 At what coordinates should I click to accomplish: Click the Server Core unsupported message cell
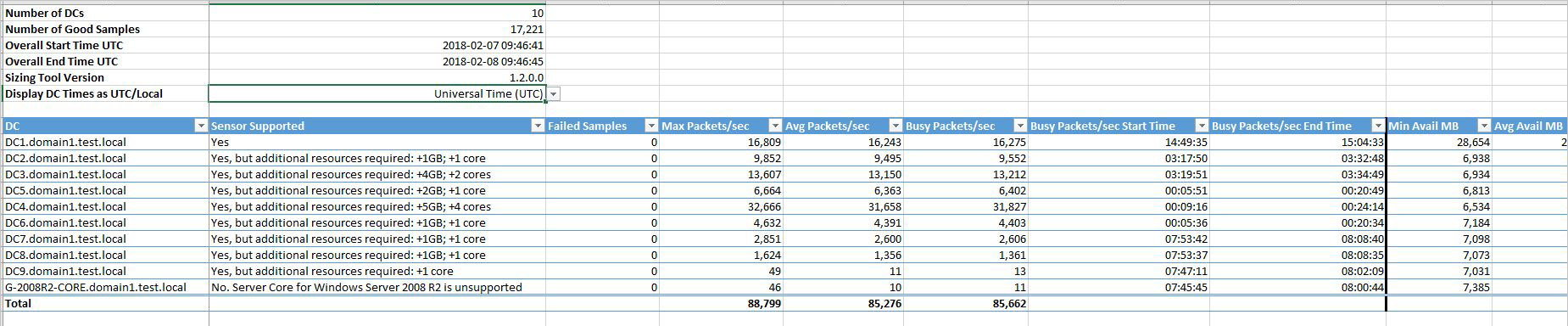coord(377,287)
